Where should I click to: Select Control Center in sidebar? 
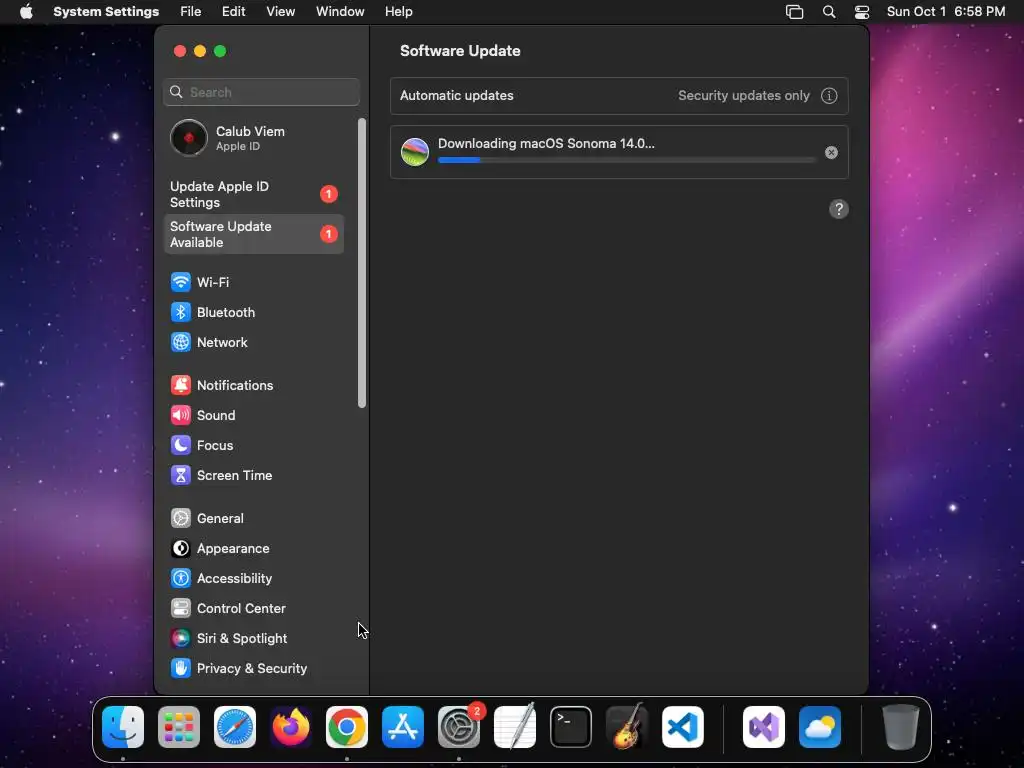pyautogui.click(x=253, y=609)
